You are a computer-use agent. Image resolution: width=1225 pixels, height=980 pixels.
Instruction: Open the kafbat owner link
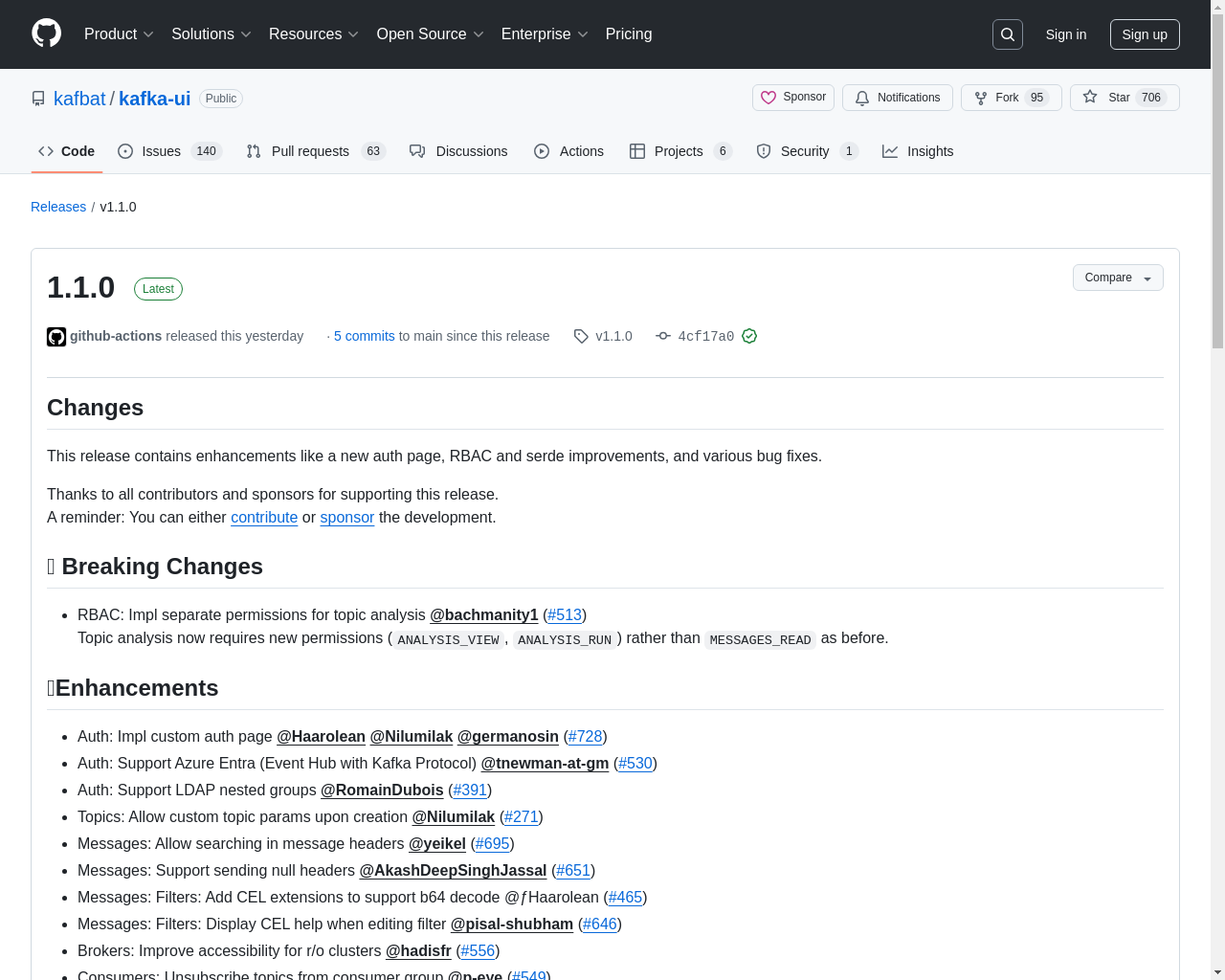tap(79, 99)
